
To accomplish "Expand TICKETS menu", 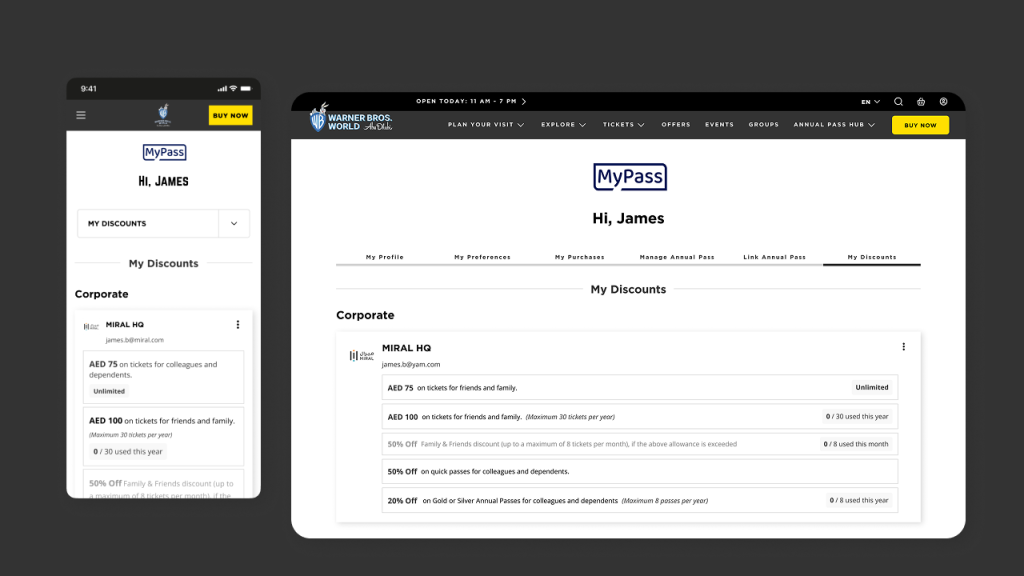I will [x=624, y=125].
